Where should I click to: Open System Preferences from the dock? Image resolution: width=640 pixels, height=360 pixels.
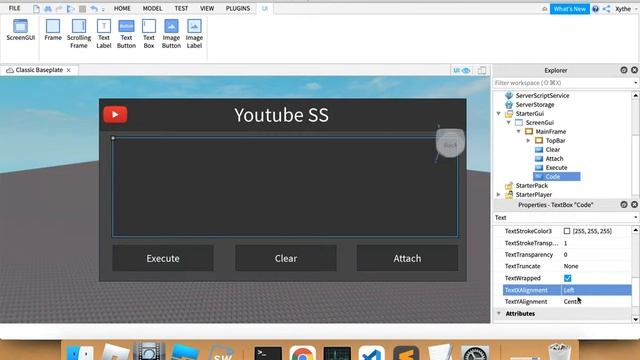[475, 353]
